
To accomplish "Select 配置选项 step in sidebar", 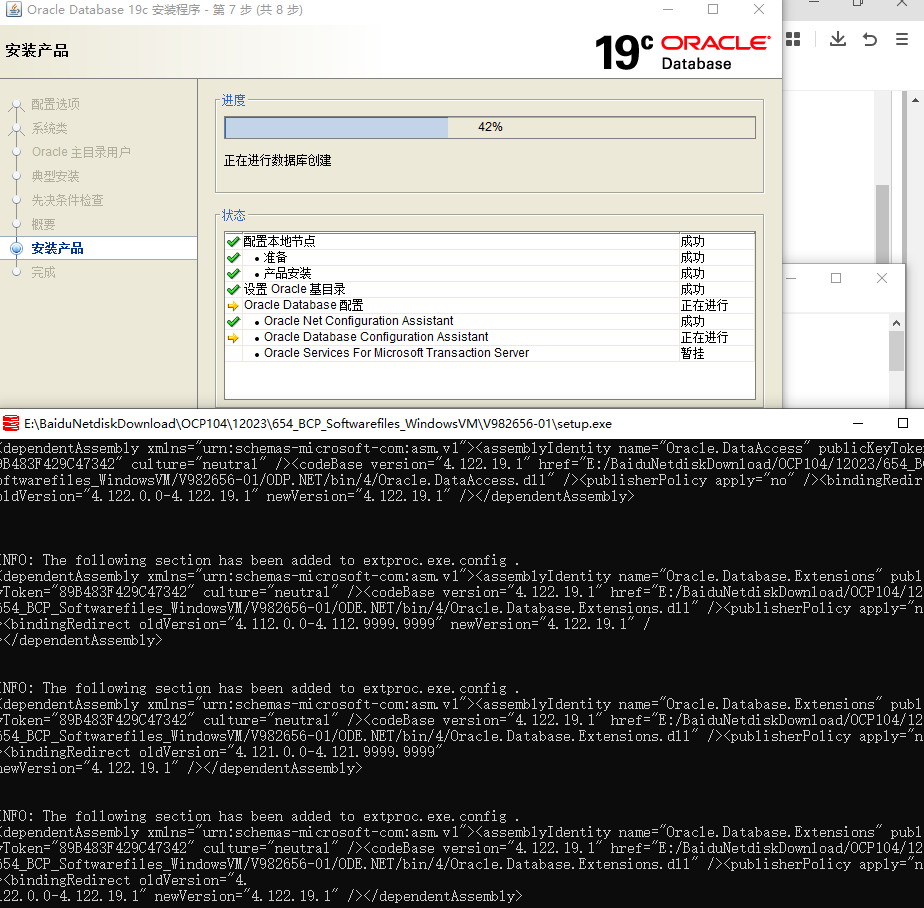I will pyautogui.click(x=55, y=104).
